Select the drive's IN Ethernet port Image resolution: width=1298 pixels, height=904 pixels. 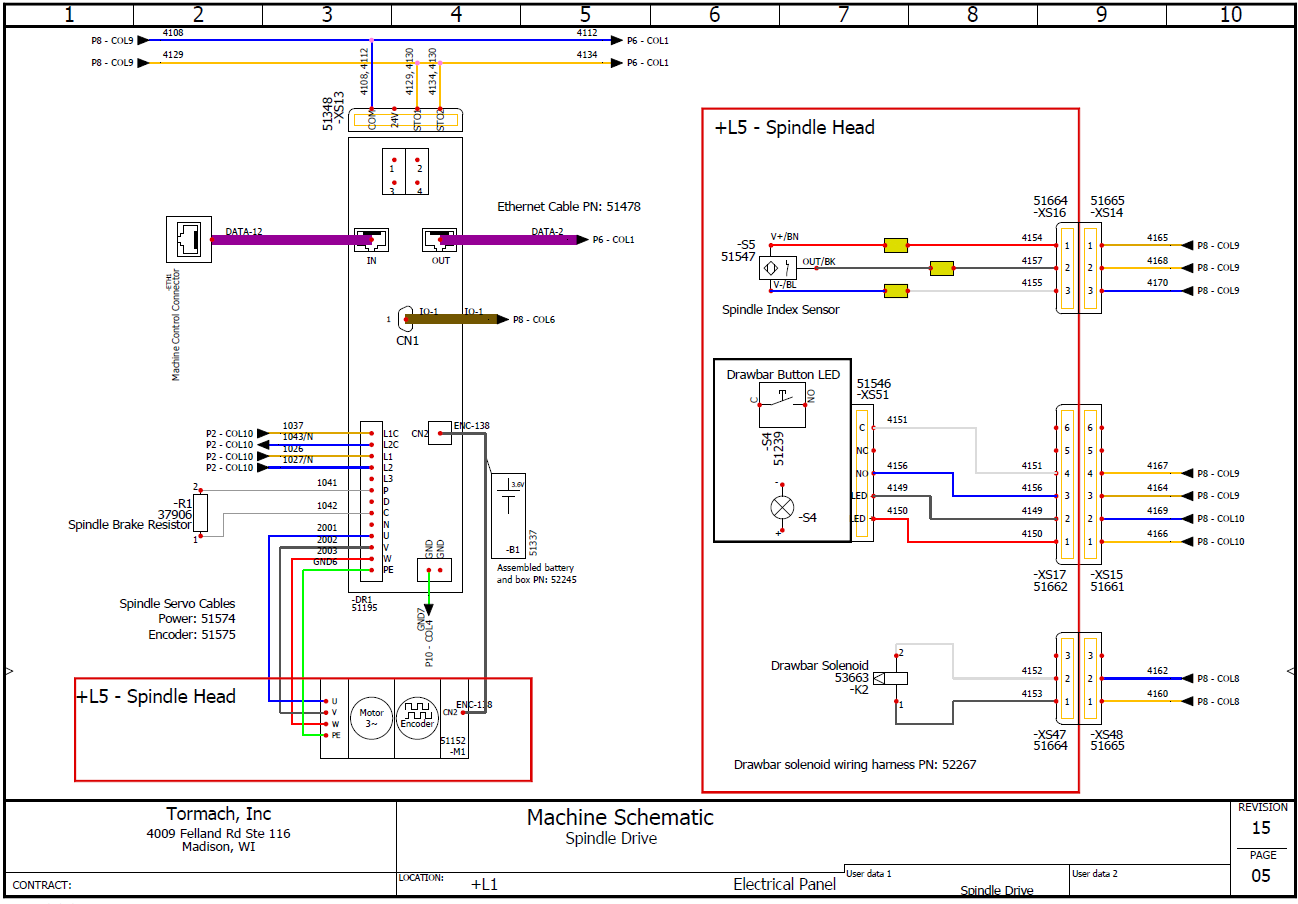click(371, 240)
